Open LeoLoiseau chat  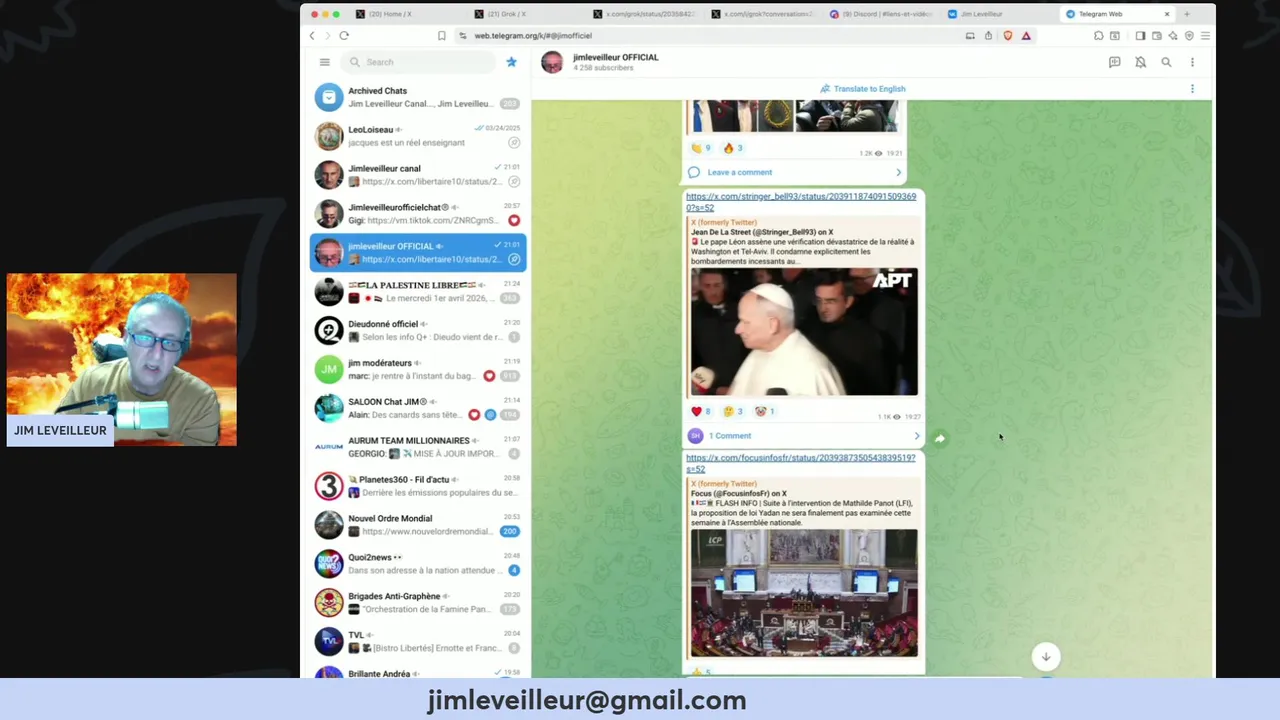click(x=418, y=136)
